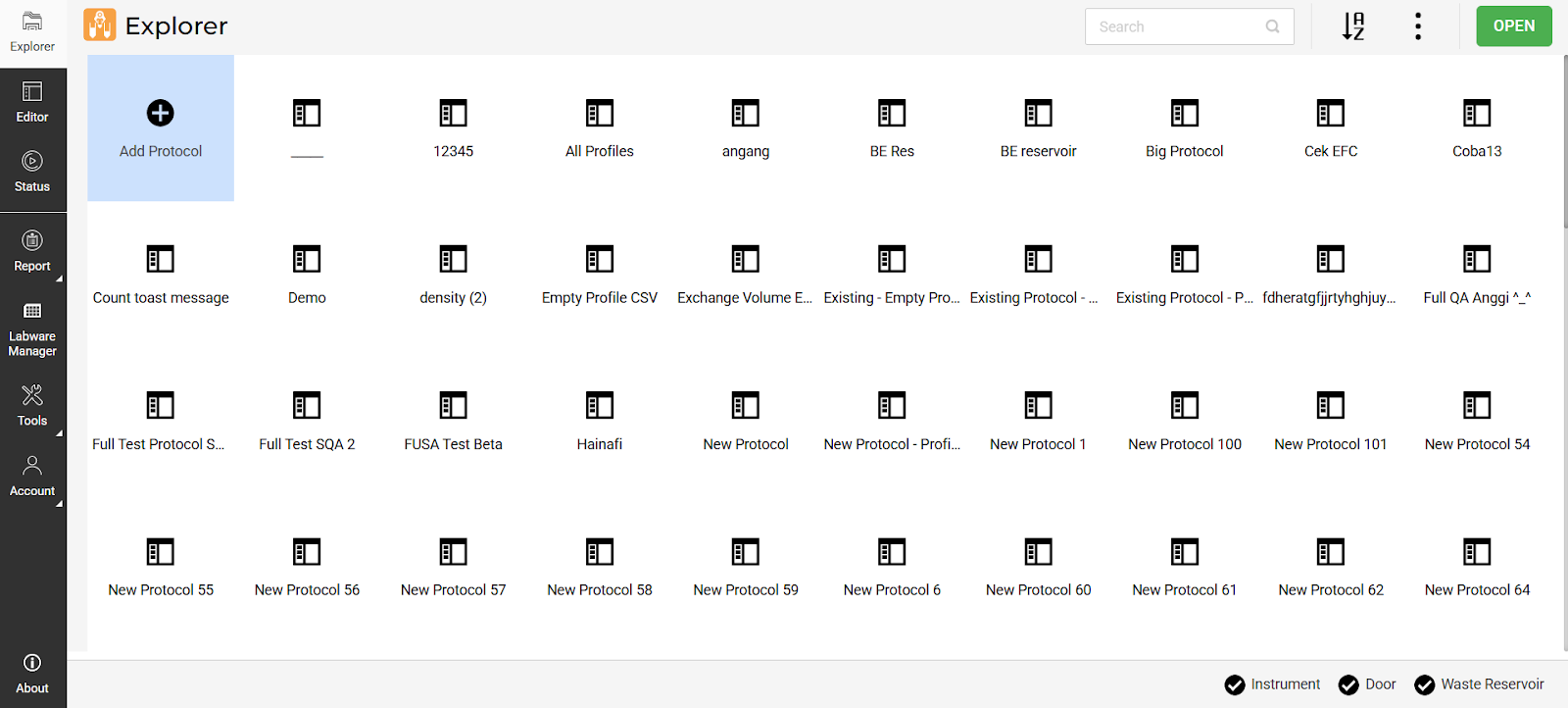This screenshot has width=1568, height=708.
Task: Click the About info icon
Action: pos(32,663)
